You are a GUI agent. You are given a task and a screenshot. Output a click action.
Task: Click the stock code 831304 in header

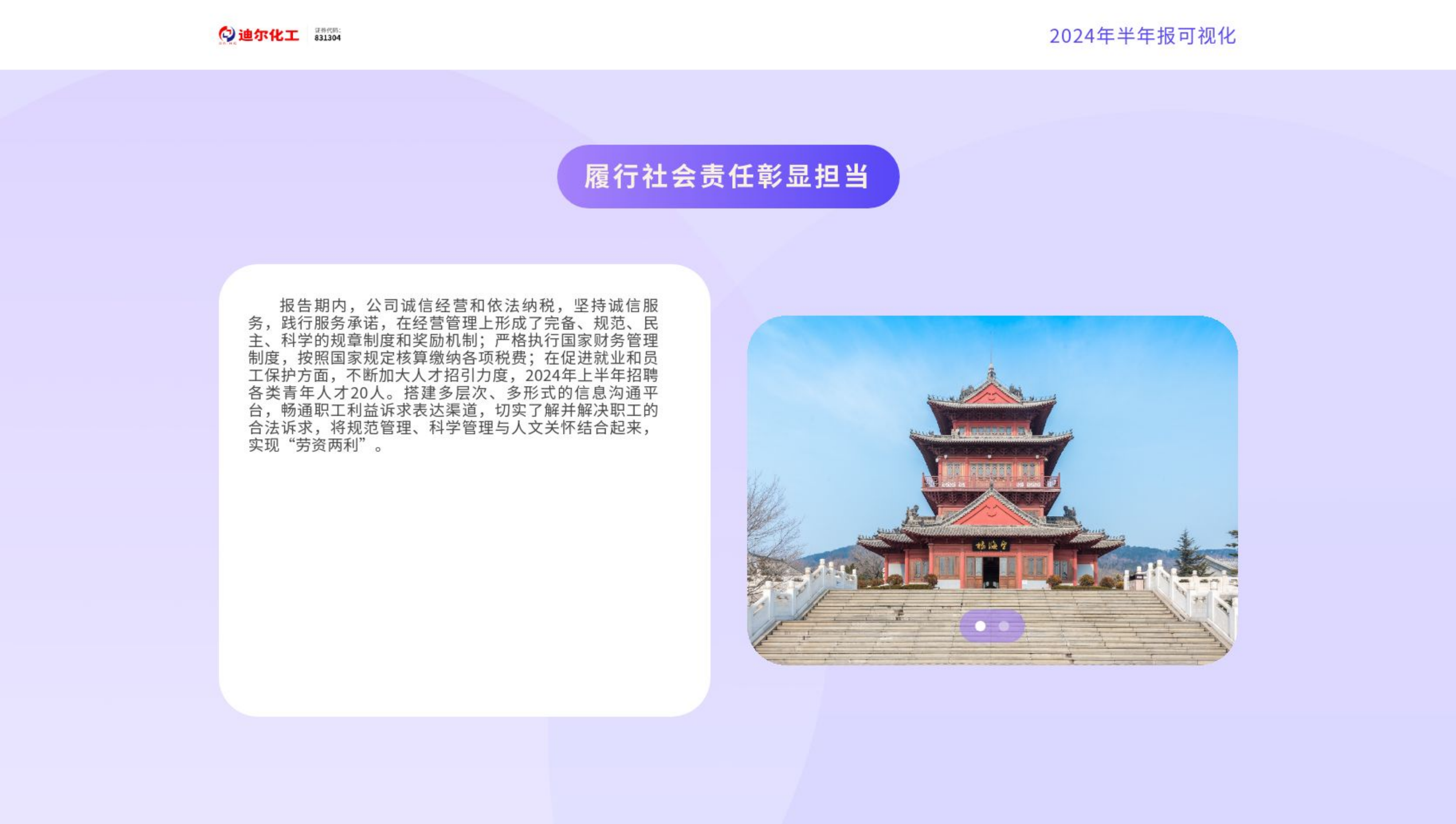pyautogui.click(x=328, y=38)
